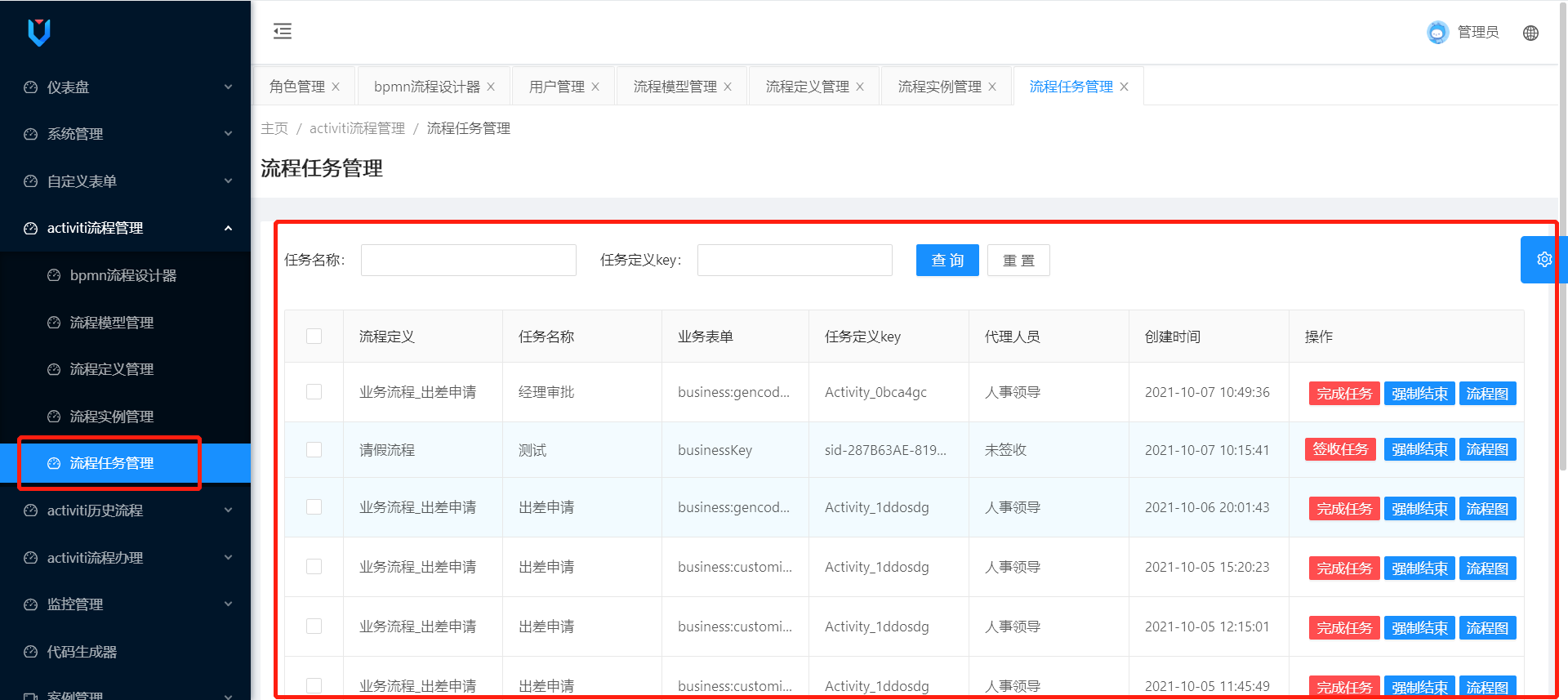Expand the activiti流程办理 menu

click(228, 558)
